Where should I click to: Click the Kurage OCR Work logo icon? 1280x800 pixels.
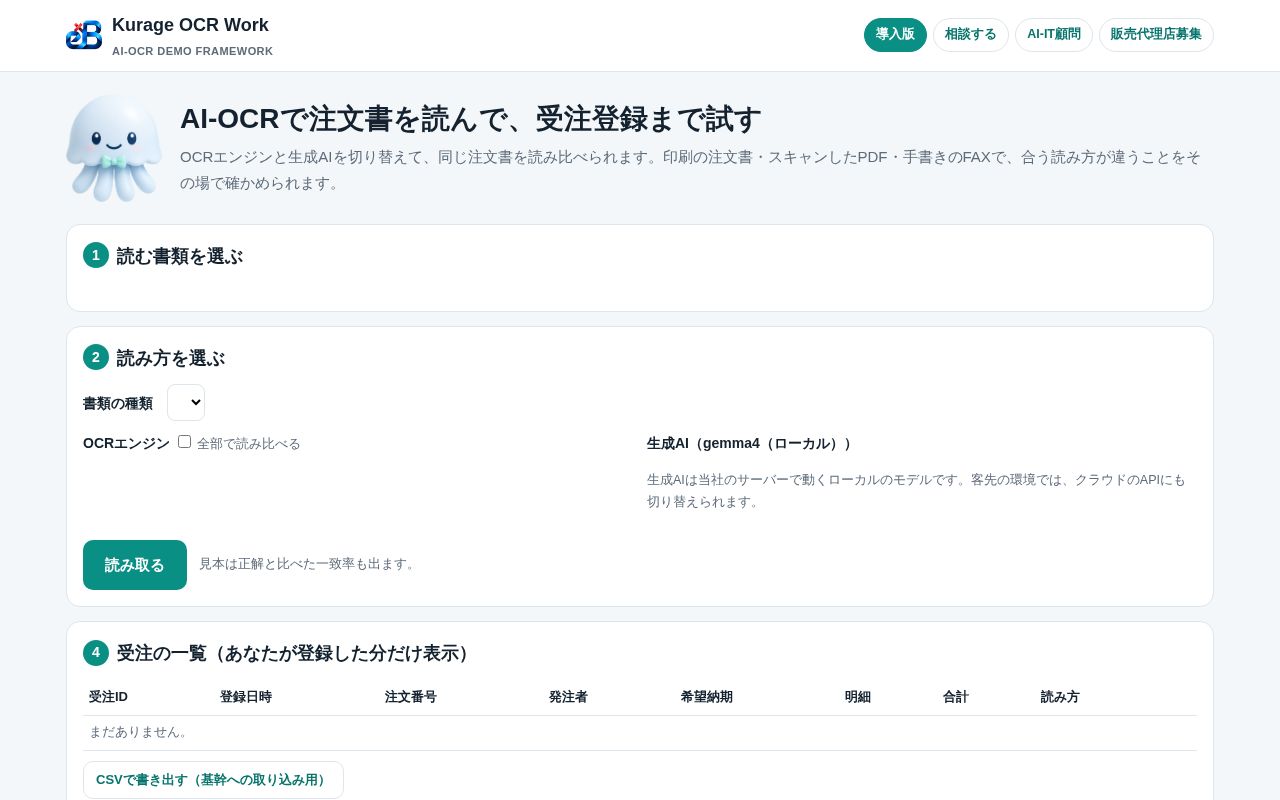point(84,35)
